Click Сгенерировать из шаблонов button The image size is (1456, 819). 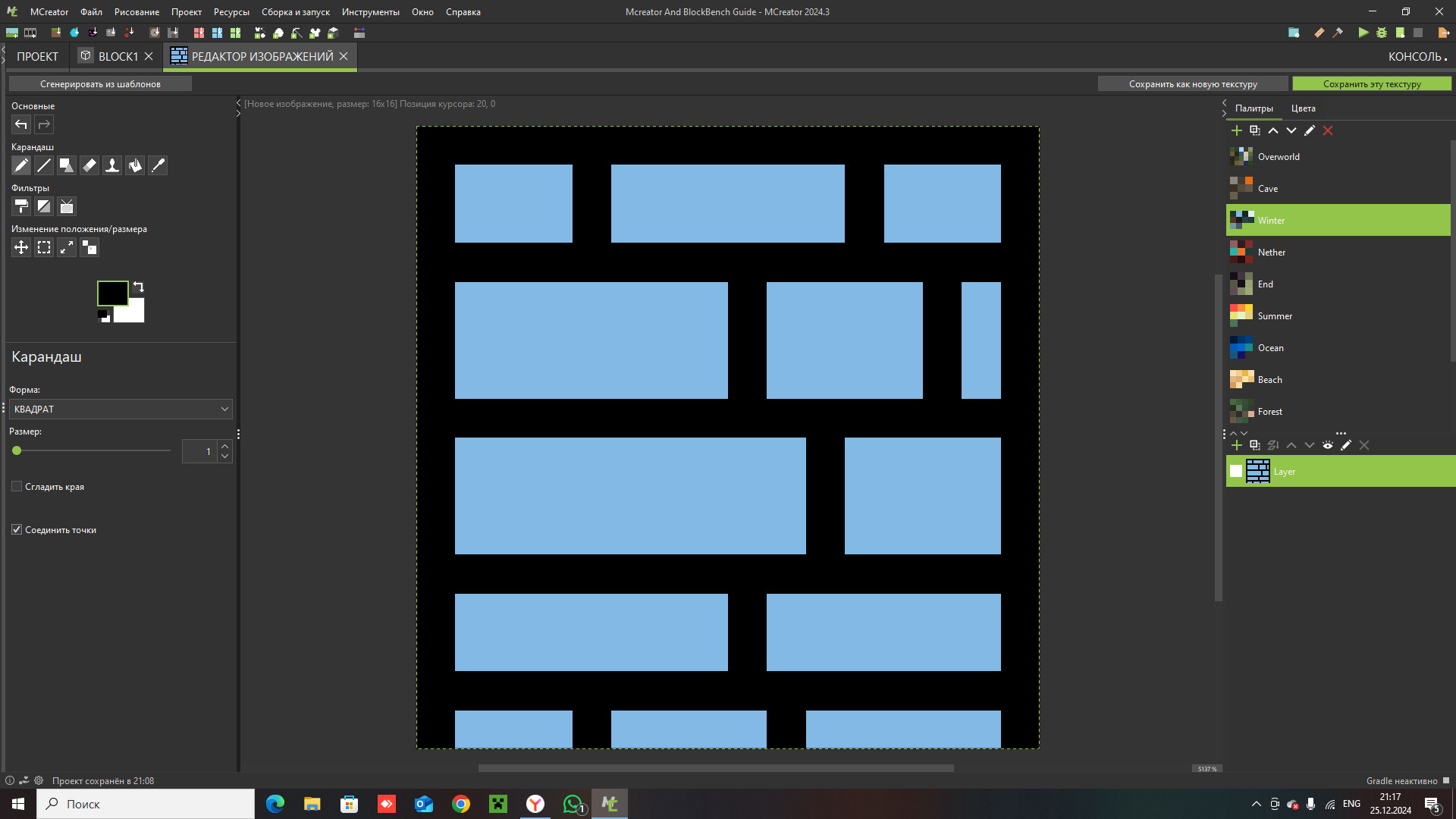[99, 83]
